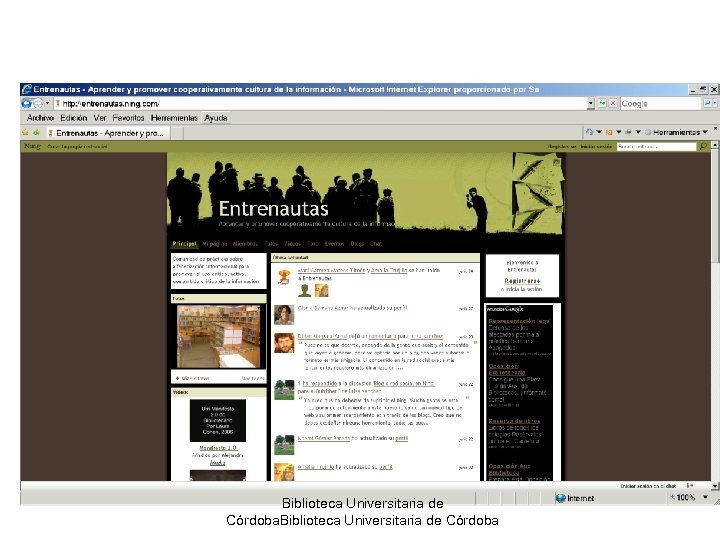Click the Internet zone globe in status bar
Viewport: 720px width, 540px height.
click(560, 498)
